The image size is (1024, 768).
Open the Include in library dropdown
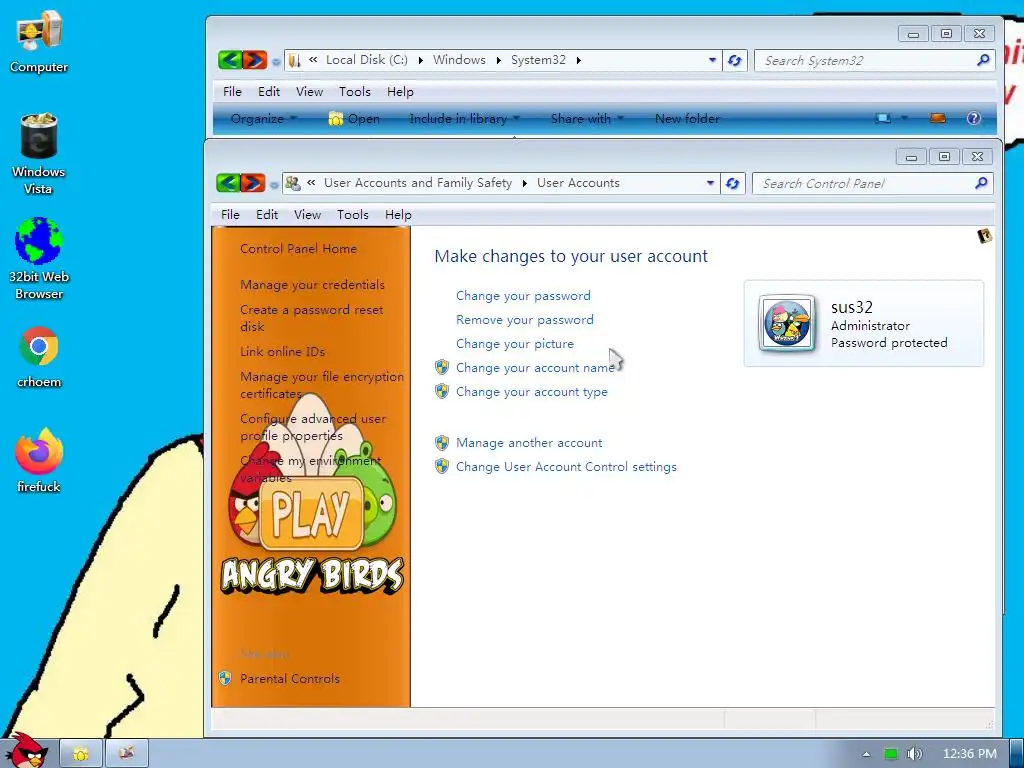coord(464,118)
